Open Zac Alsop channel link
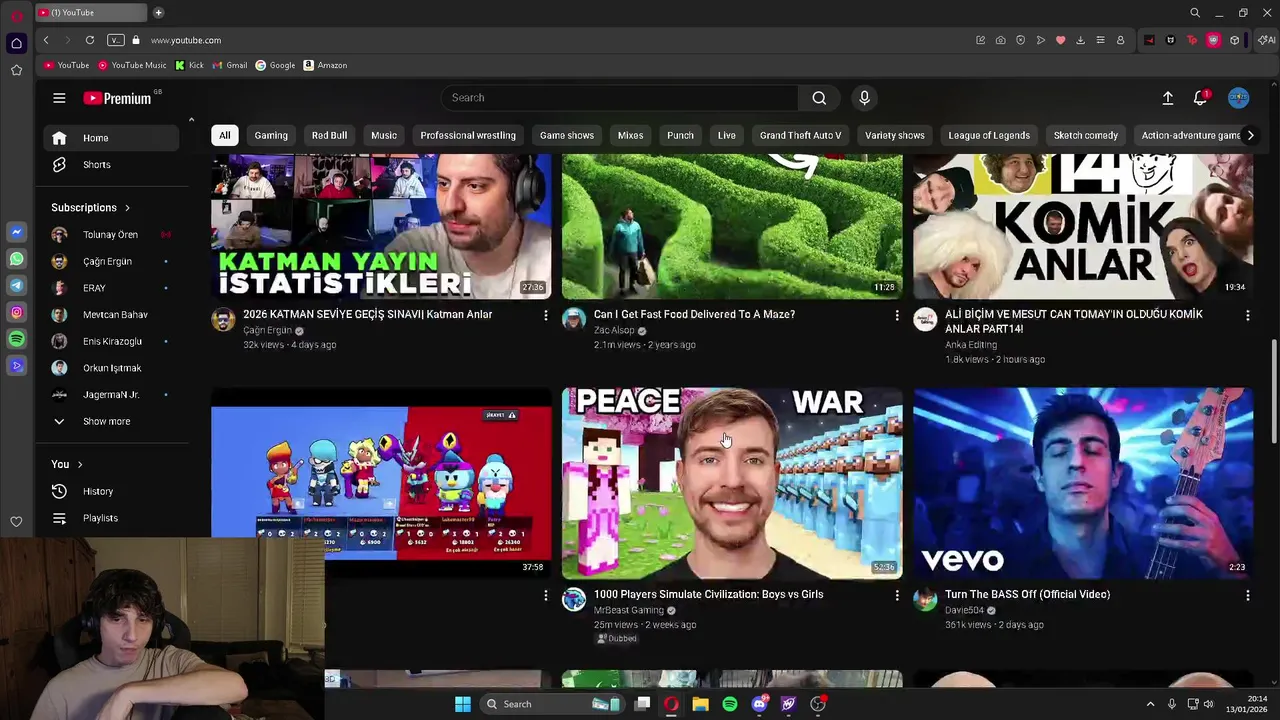This screenshot has width=1280, height=720. click(x=614, y=331)
